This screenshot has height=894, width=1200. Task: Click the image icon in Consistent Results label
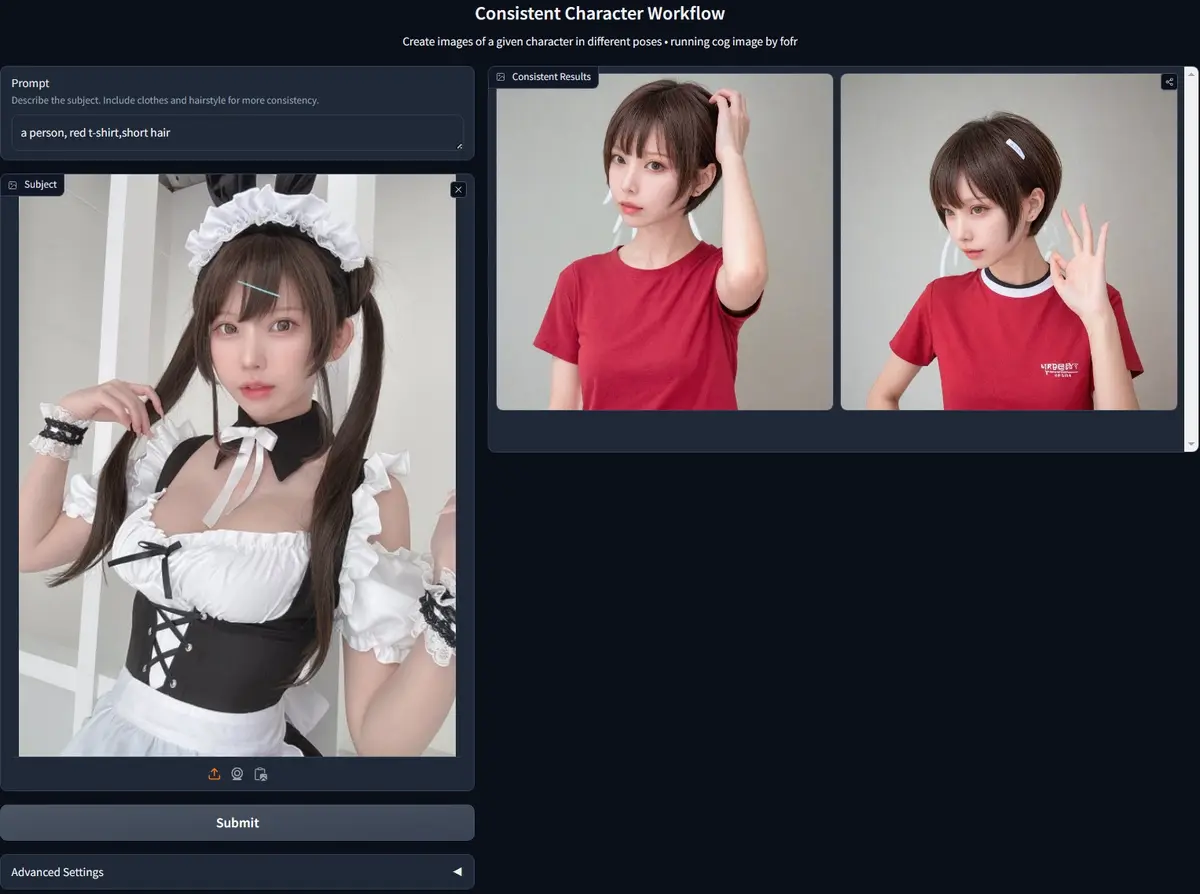coord(501,77)
